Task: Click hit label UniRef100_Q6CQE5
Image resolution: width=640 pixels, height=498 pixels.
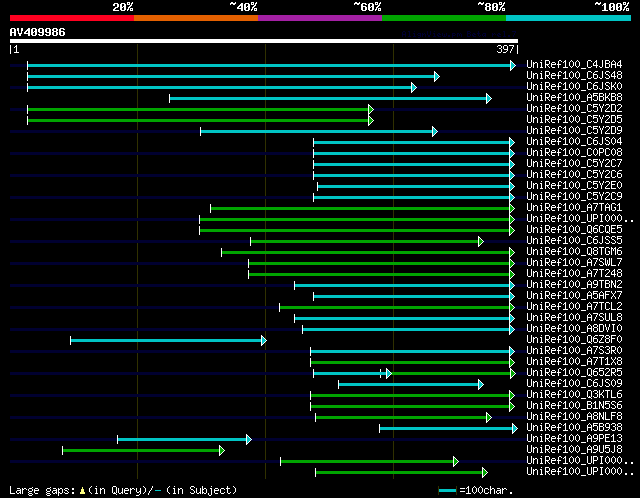Action: (574, 230)
